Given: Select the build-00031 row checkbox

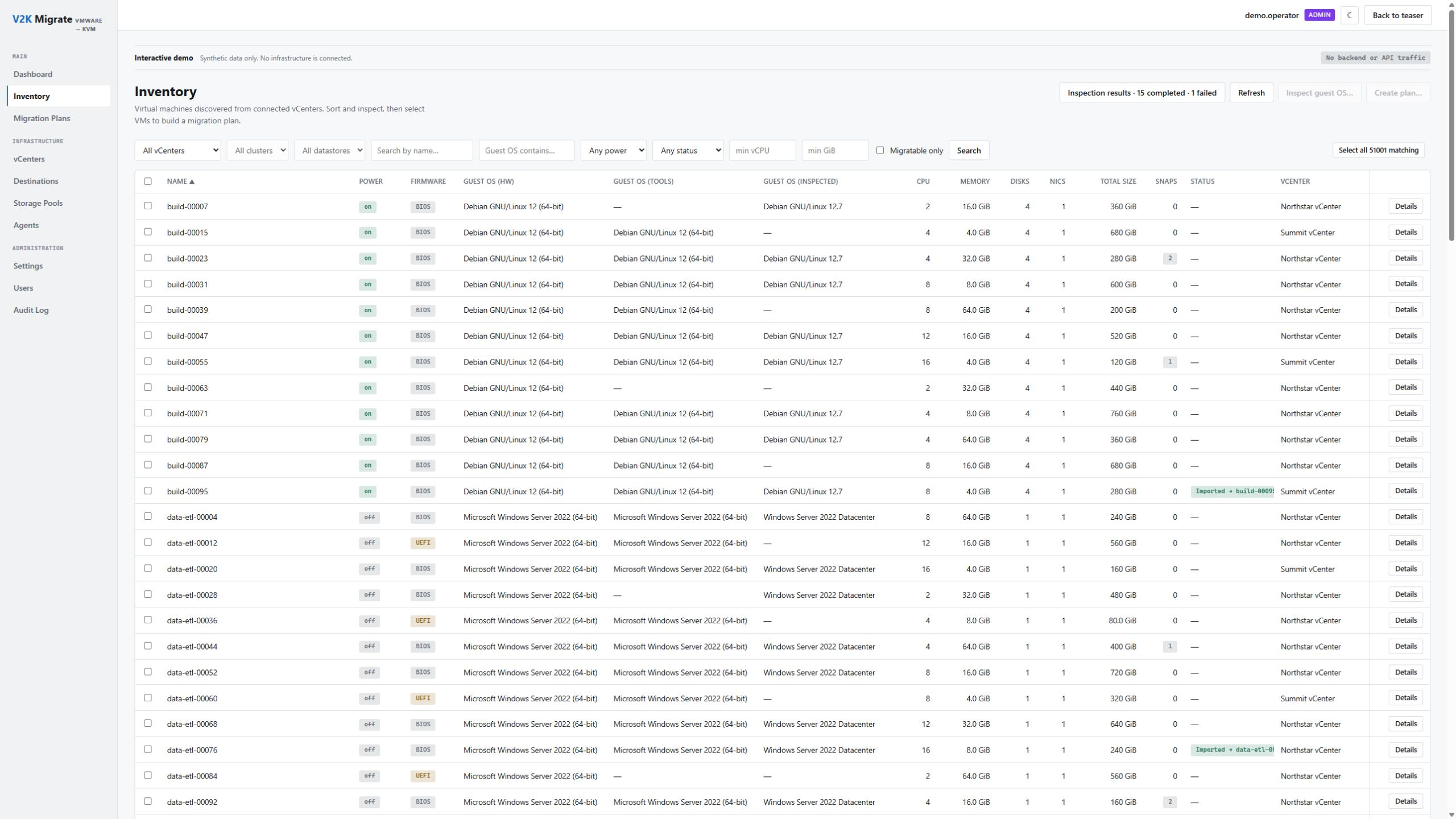Looking at the screenshot, I should (148, 284).
